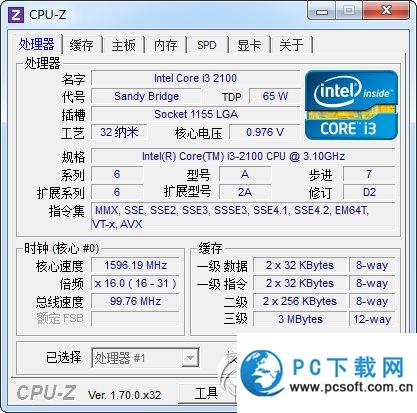The image size is (417, 413).
Task: Click the dropdown arrow beside 处理器 #1
Action: 190,358
